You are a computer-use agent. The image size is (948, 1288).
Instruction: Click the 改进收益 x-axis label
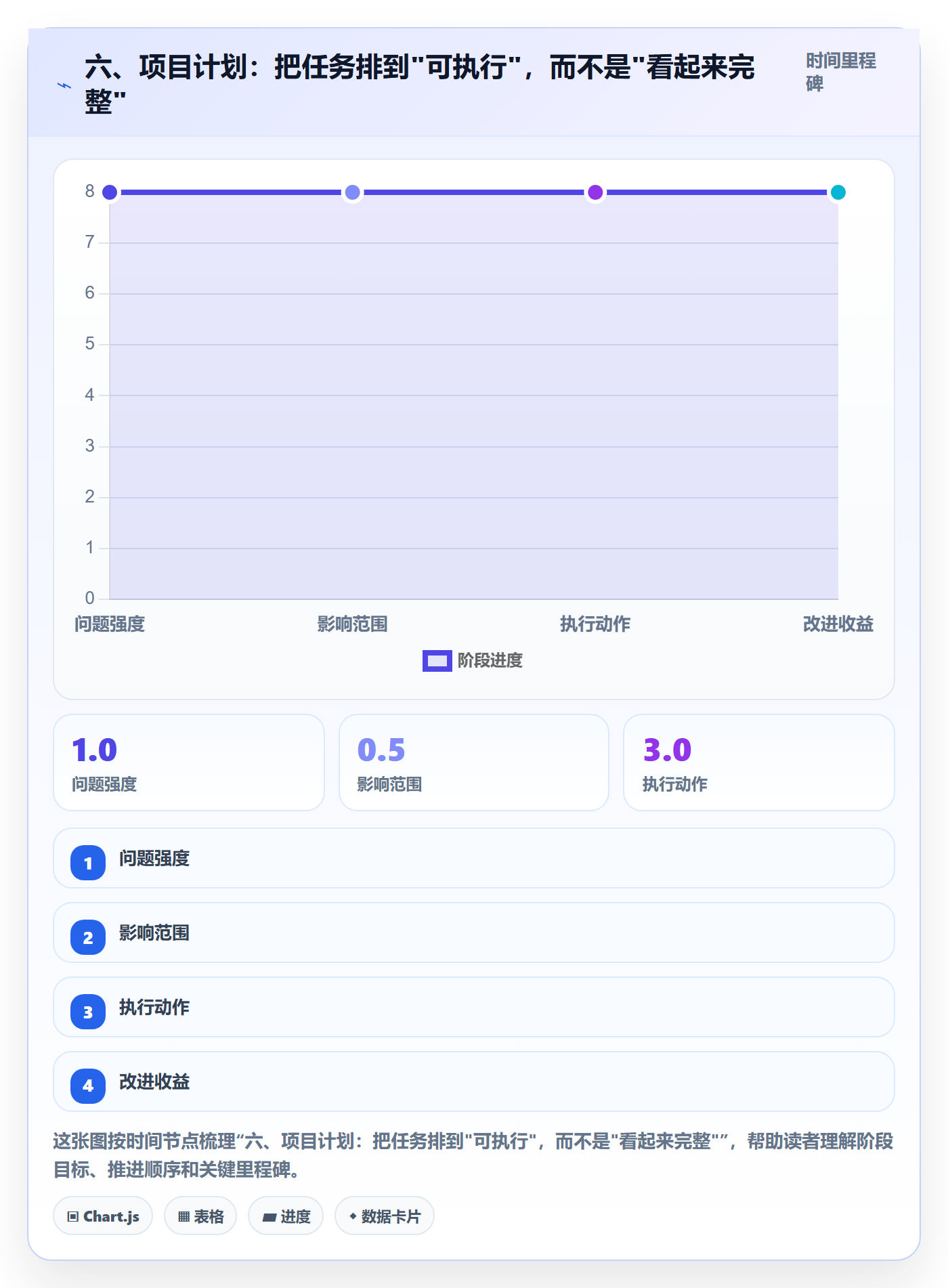click(x=838, y=624)
